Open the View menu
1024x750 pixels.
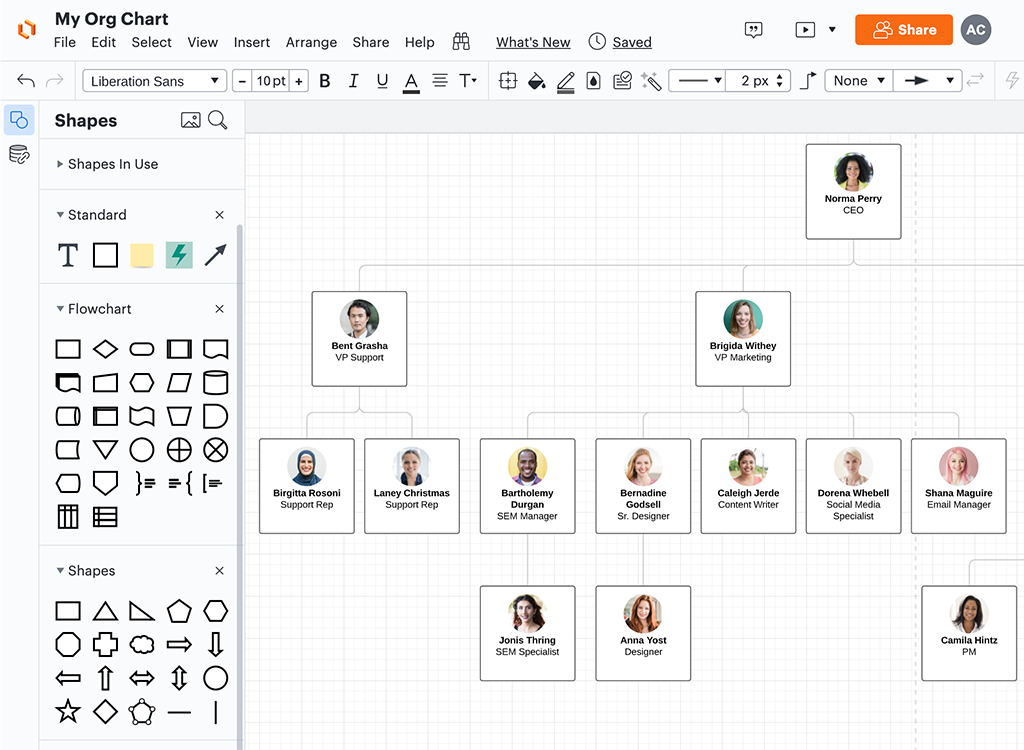point(202,42)
